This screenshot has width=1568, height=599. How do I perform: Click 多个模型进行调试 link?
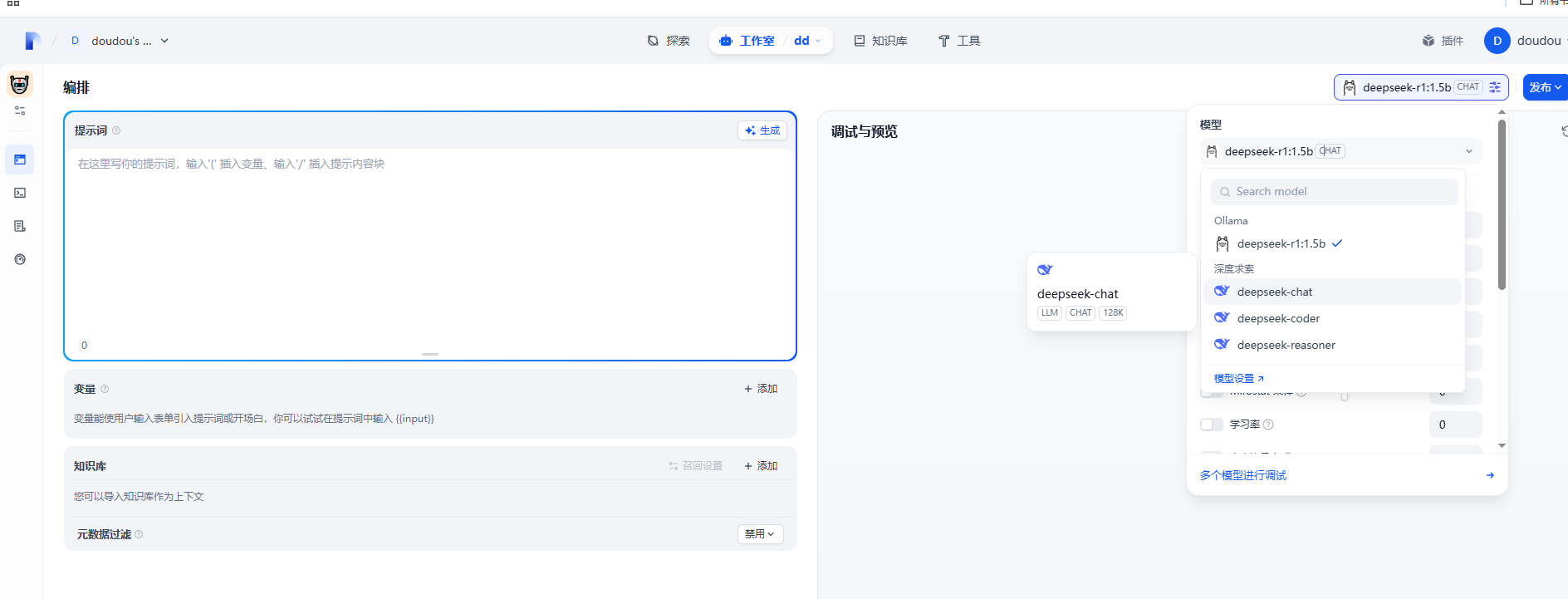tap(1243, 475)
